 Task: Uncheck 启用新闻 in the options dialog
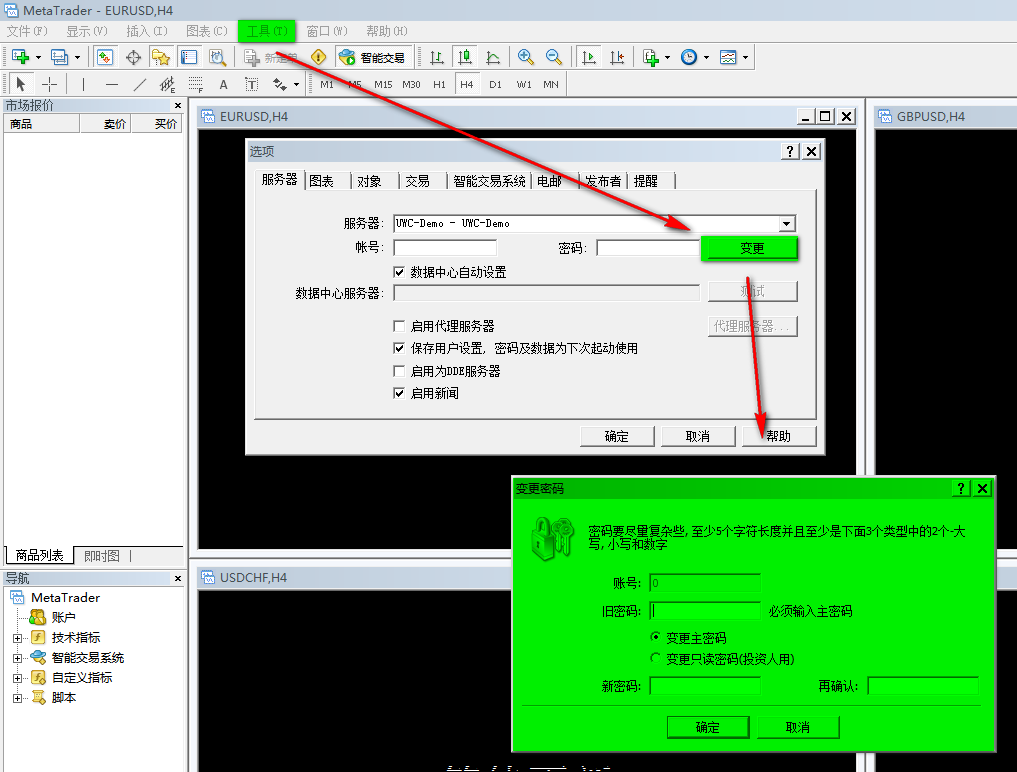(x=399, y=392)
